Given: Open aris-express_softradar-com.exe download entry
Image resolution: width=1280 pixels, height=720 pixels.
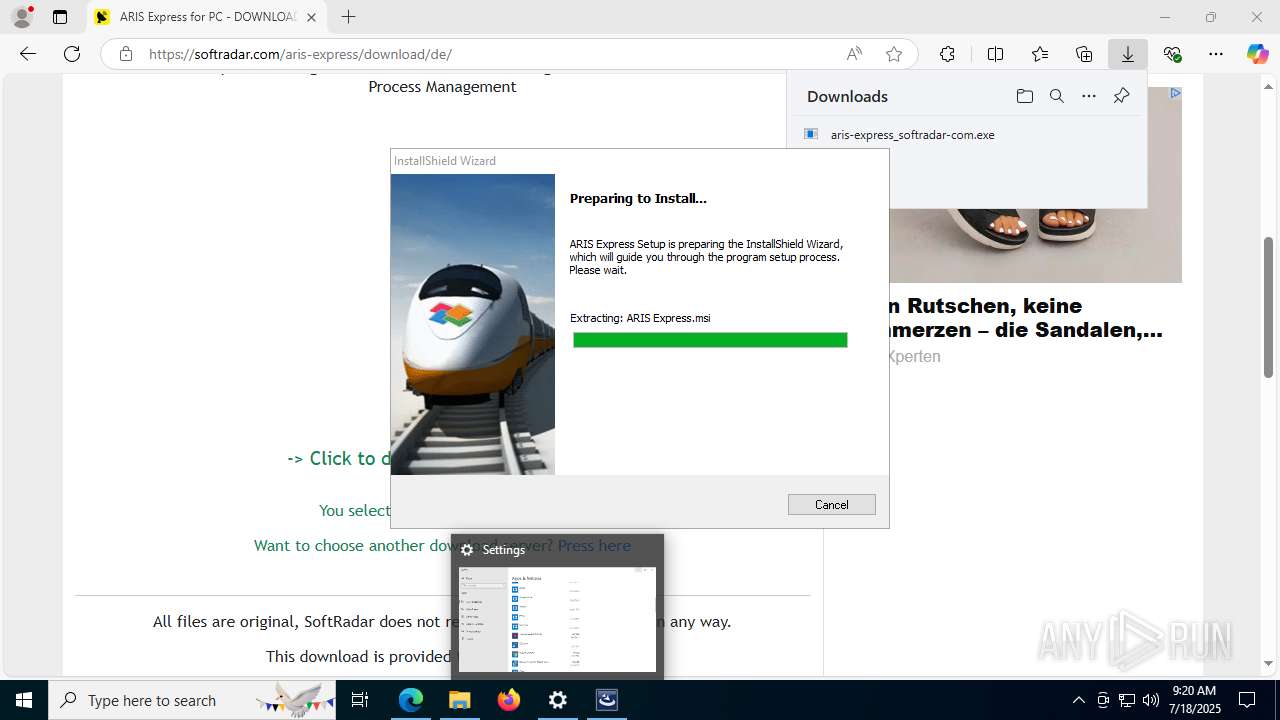Looking at the screenshot, I should [x=912, y=134].
